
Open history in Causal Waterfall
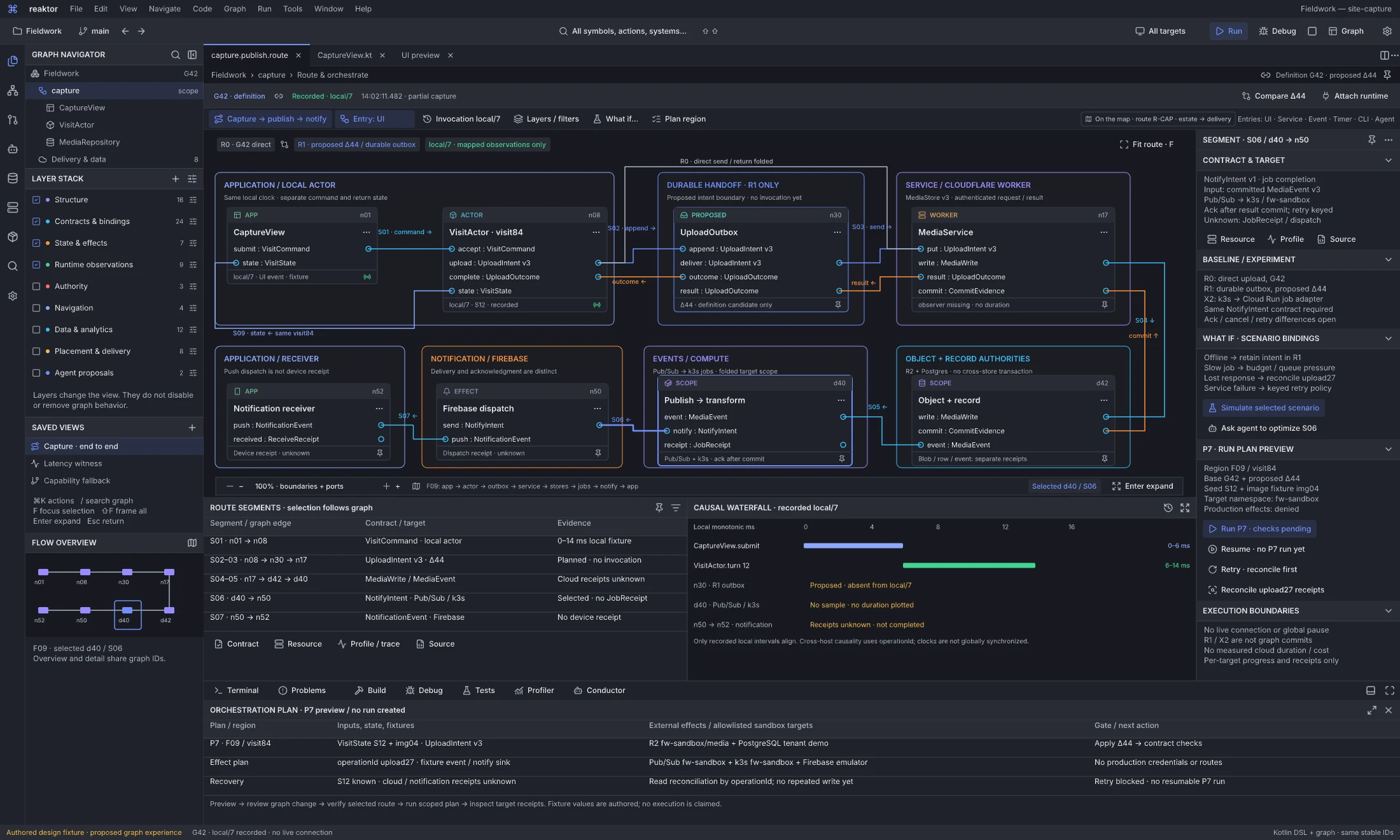[x=1168, y=508]
